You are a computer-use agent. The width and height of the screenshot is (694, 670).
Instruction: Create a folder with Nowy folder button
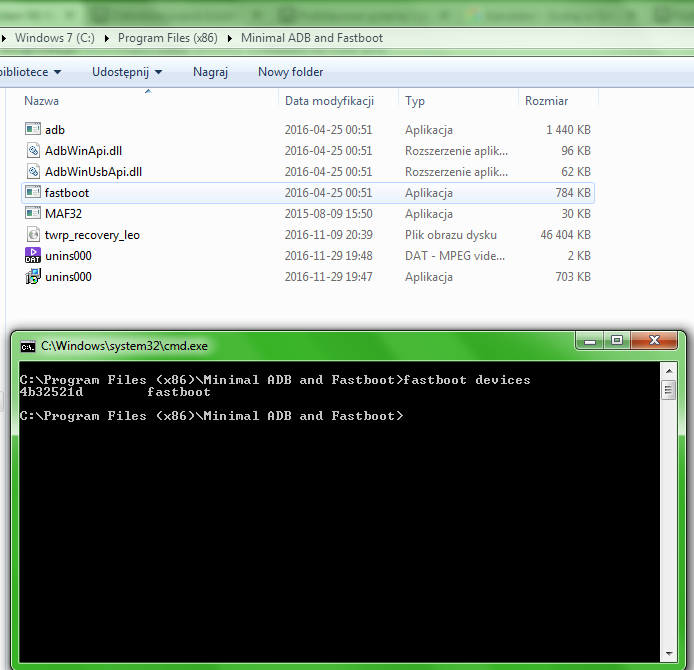pos(290,72)
